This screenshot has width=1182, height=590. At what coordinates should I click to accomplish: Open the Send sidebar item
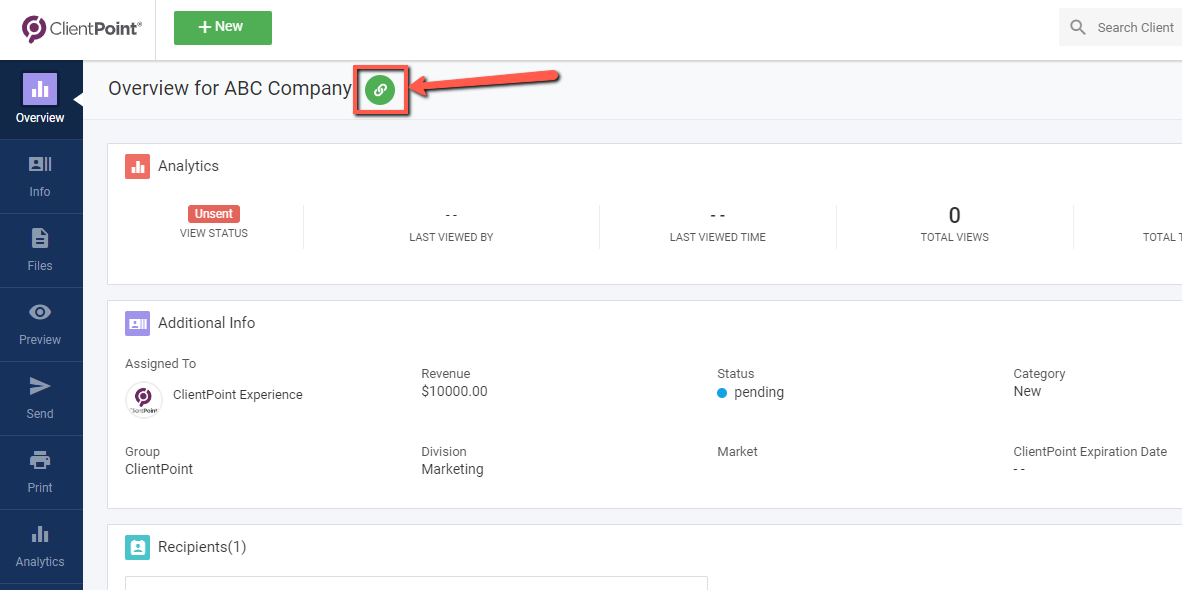[x=40, y=398]
